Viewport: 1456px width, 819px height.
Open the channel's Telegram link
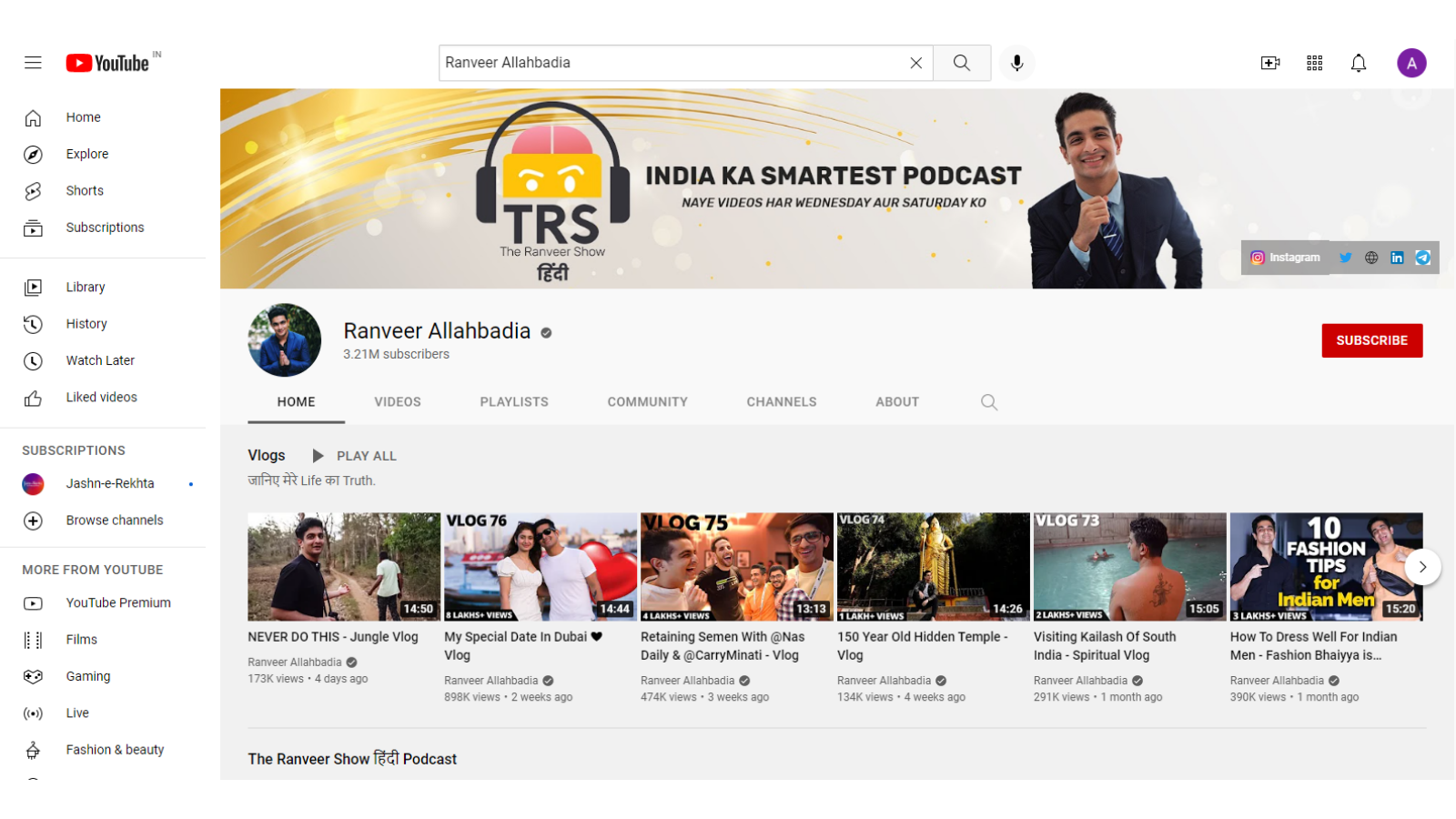pos(1422,258)
